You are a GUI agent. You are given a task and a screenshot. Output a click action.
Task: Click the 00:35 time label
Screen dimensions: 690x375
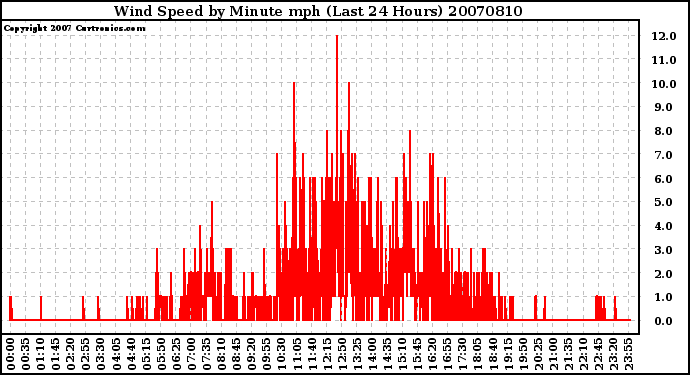26,354
